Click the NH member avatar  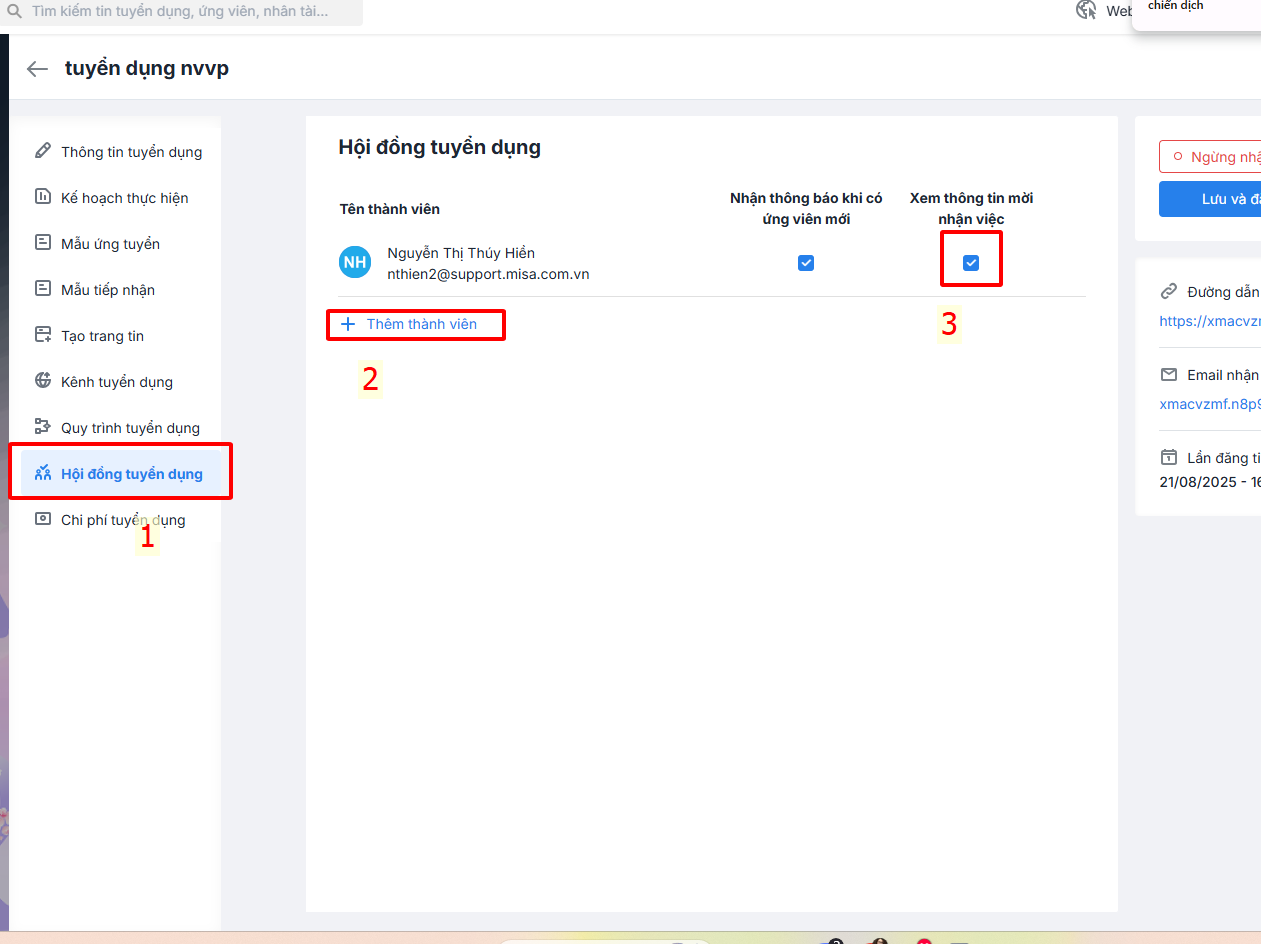click(355, 263)
